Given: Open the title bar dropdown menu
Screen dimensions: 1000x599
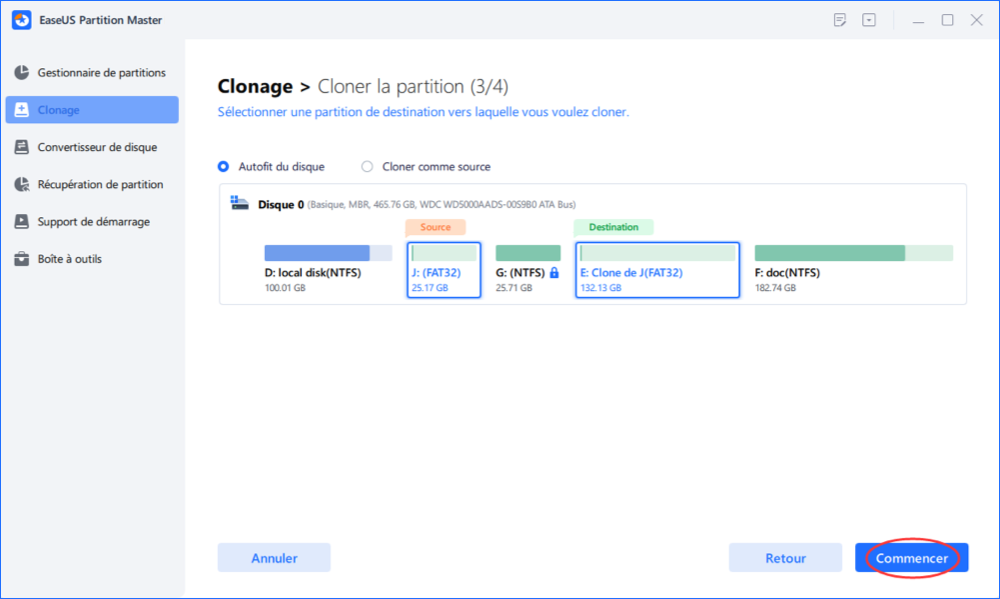Looking at the screenshot, I should (x=869, y=20).
